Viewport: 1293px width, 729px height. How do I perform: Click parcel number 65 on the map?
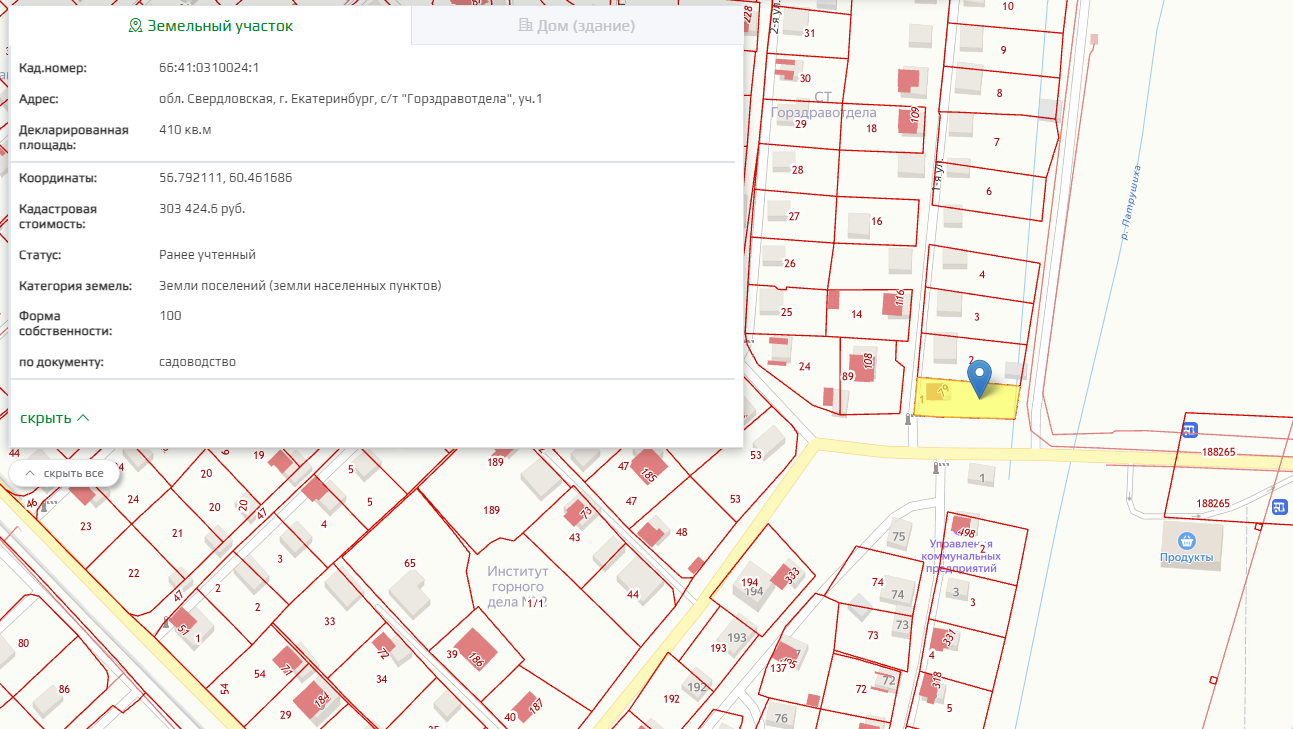[x=409, y=564]
